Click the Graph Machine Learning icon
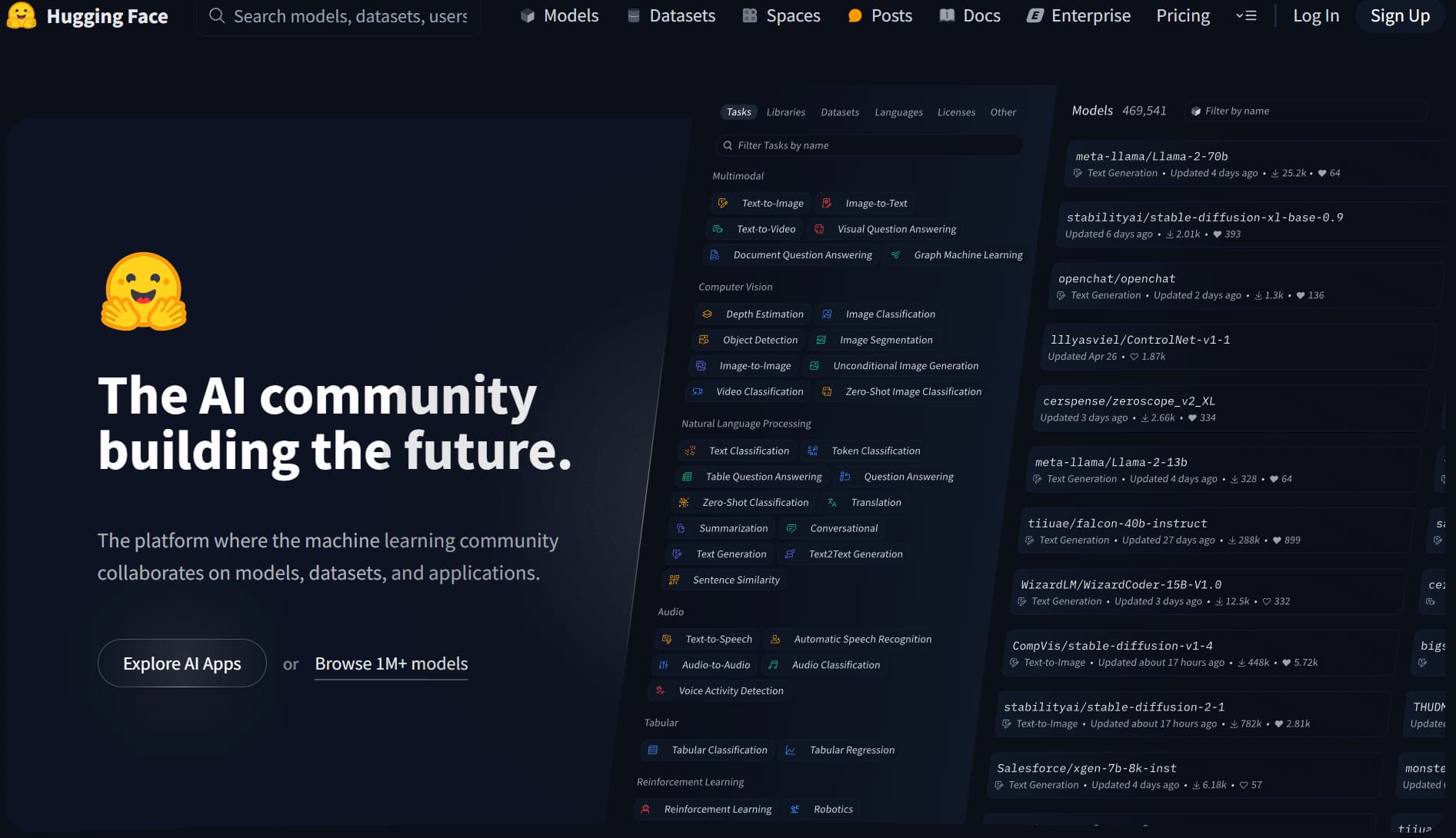The height and width of the screenshot is (838, 1456). (x=895, y=254)
